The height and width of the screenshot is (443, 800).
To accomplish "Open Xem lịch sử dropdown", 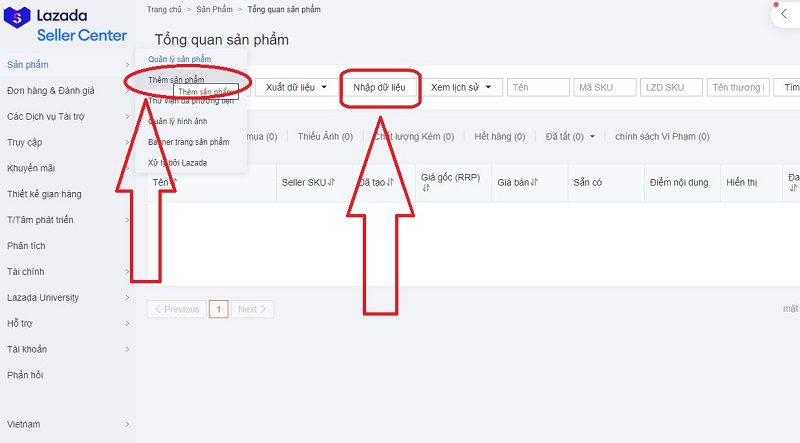I will coord(461,87).
